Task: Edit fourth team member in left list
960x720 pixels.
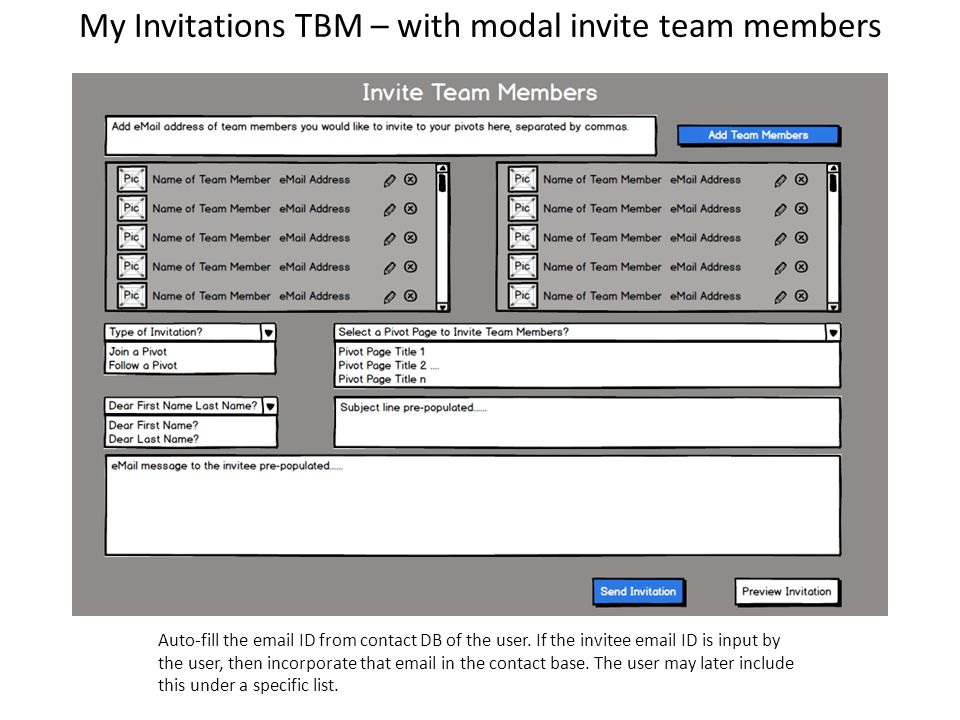Action: click(389, 268)
